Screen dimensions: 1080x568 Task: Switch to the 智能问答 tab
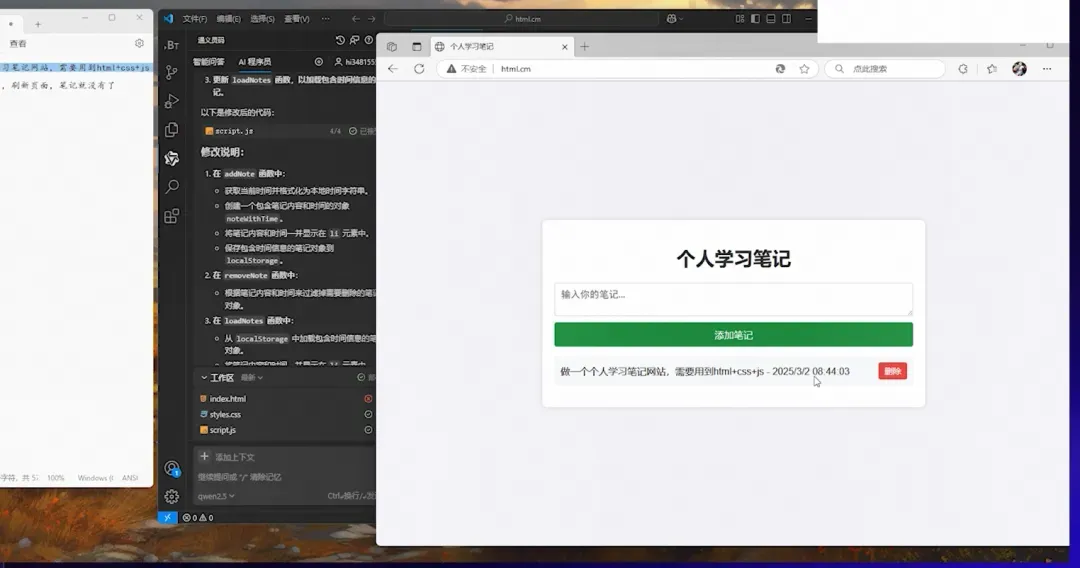click(209, 62)
